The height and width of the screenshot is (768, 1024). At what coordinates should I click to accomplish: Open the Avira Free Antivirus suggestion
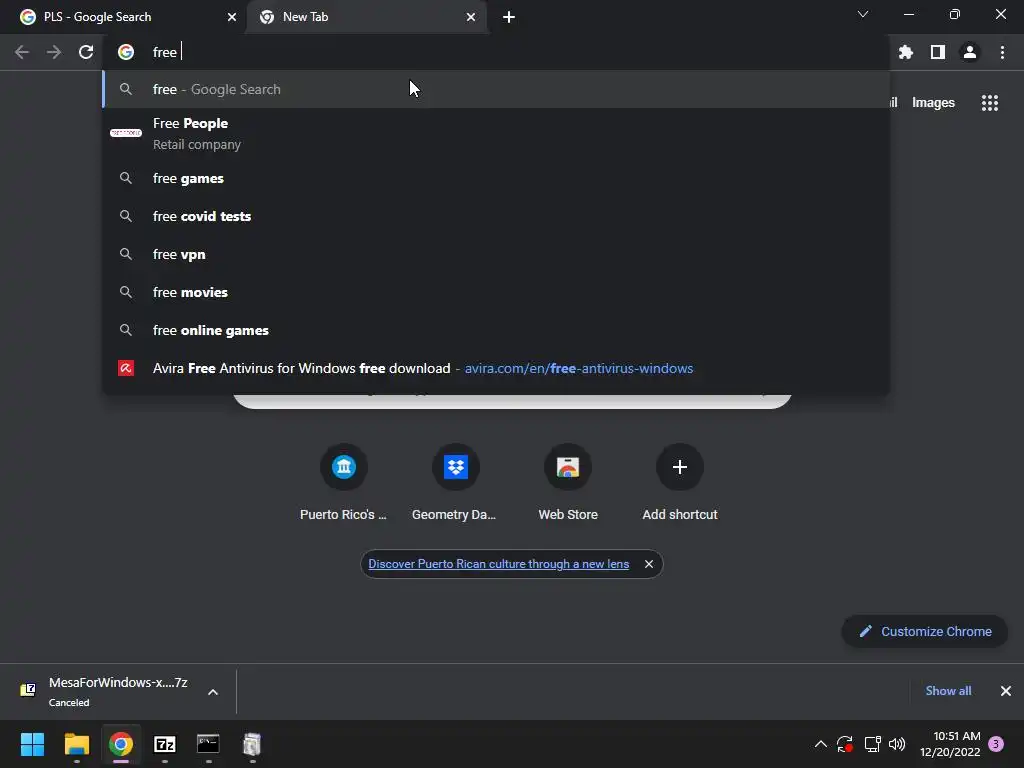click(x=496, y=368)
